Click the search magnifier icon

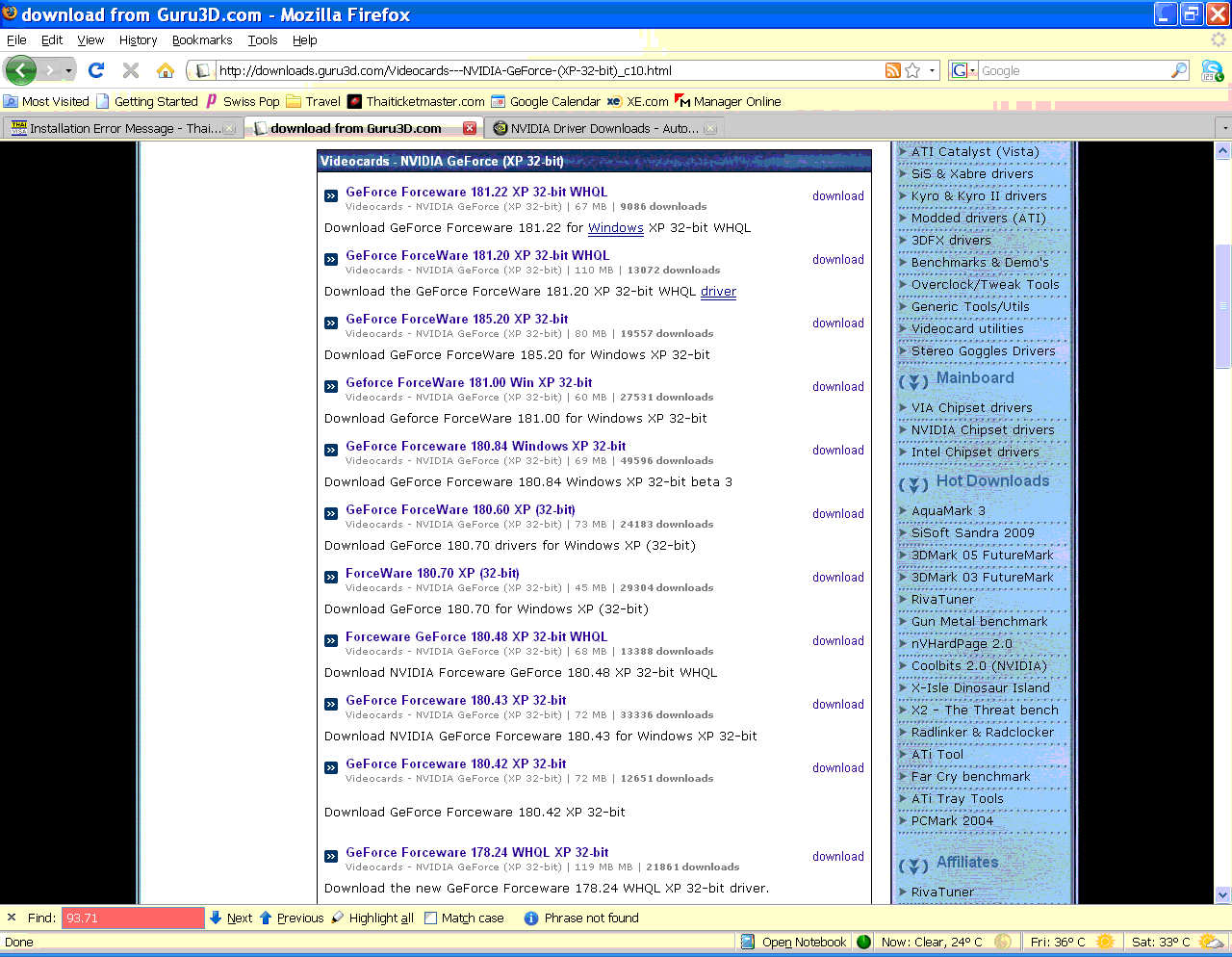click(1179, 70)
